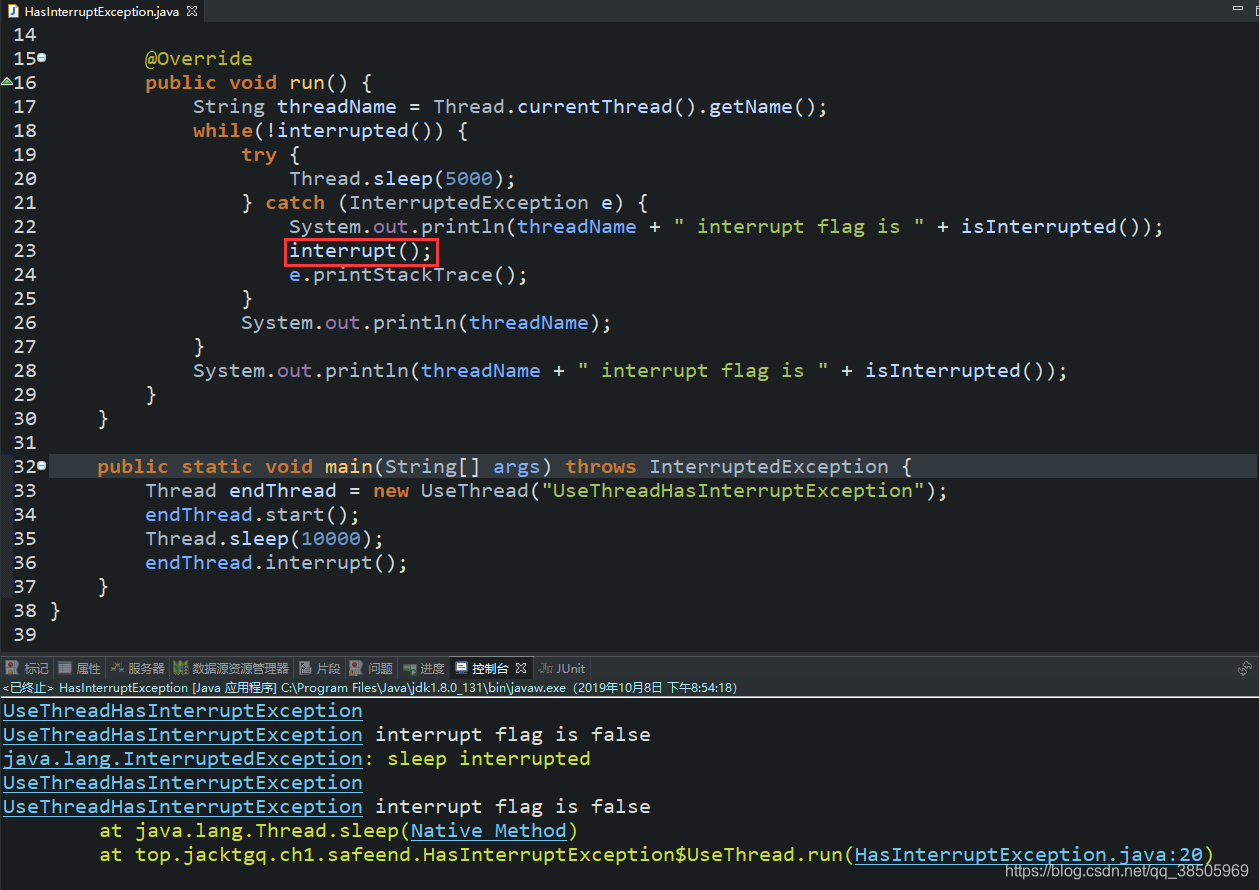
Task: Collapse the fold marker at line 15
Action: pos(42,58)
